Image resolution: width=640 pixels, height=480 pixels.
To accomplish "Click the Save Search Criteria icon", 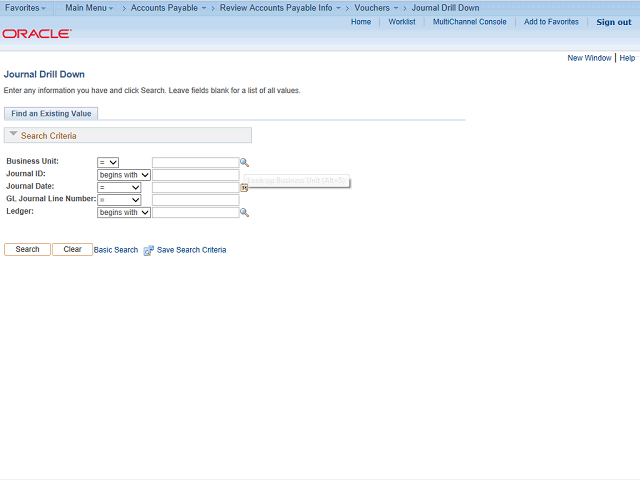I will 149,250.
